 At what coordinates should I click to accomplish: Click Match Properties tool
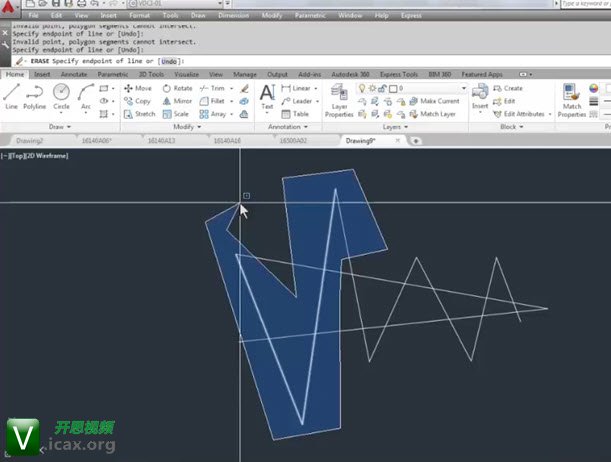(572, 101)
